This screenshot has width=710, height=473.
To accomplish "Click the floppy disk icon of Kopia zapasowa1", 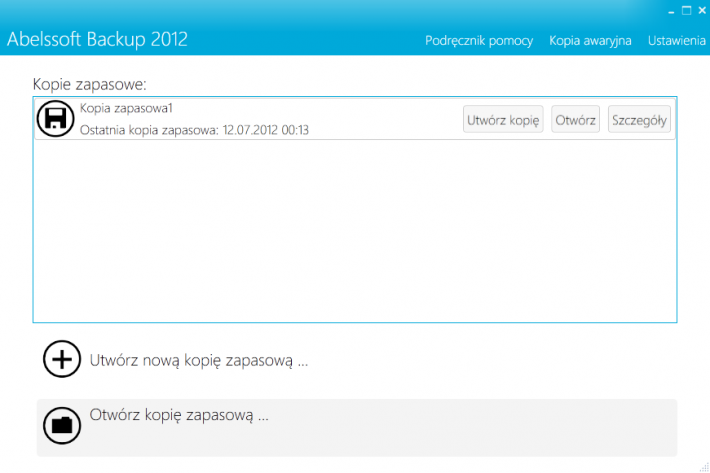I will coord(55,119).
